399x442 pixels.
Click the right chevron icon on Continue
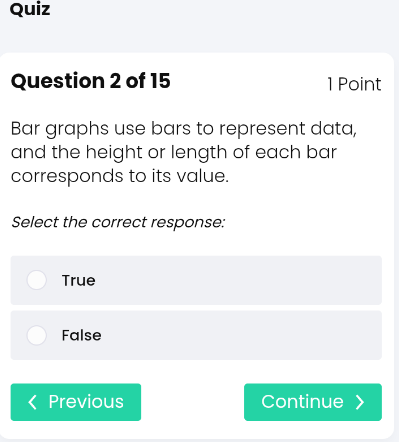(360, 402)
